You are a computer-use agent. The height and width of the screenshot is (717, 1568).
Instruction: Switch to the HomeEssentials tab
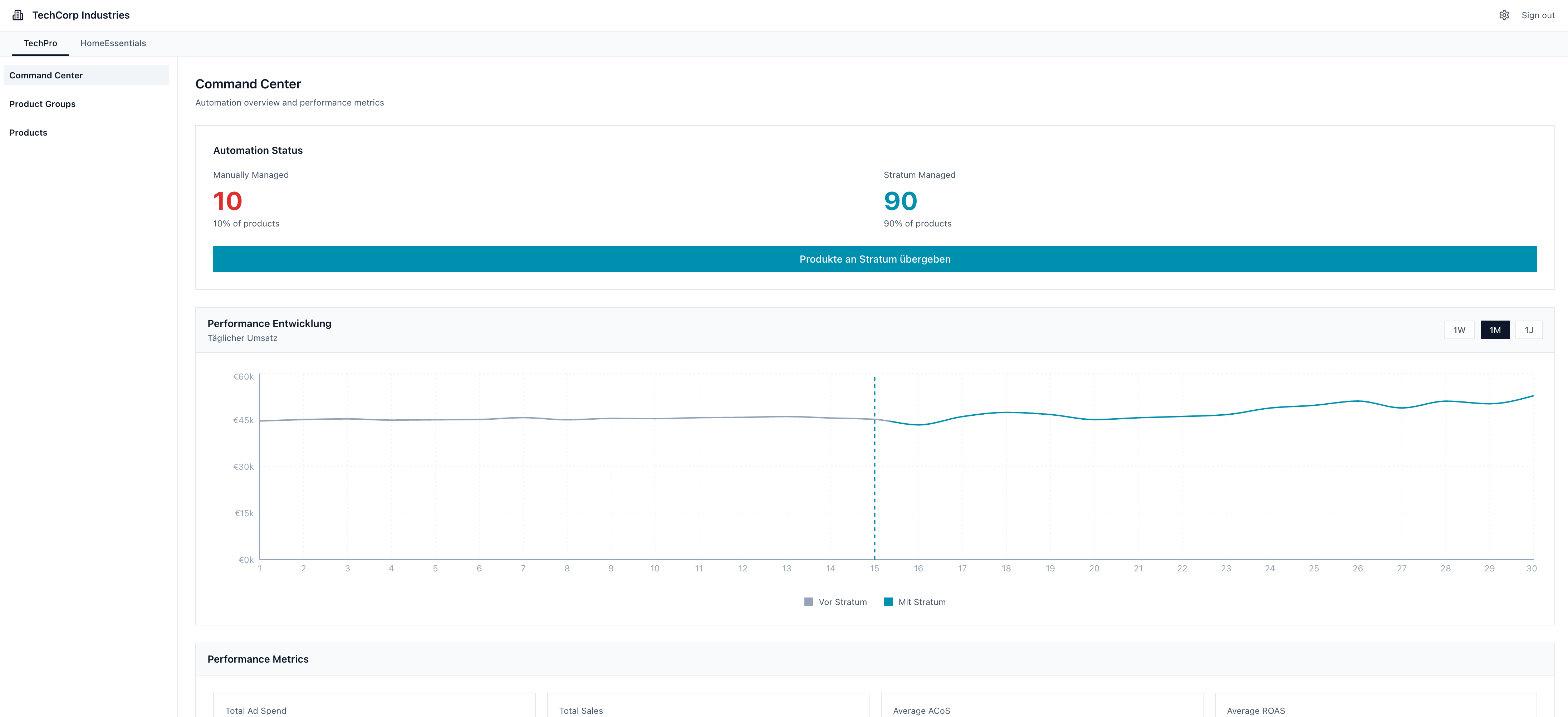click(113, 43)
